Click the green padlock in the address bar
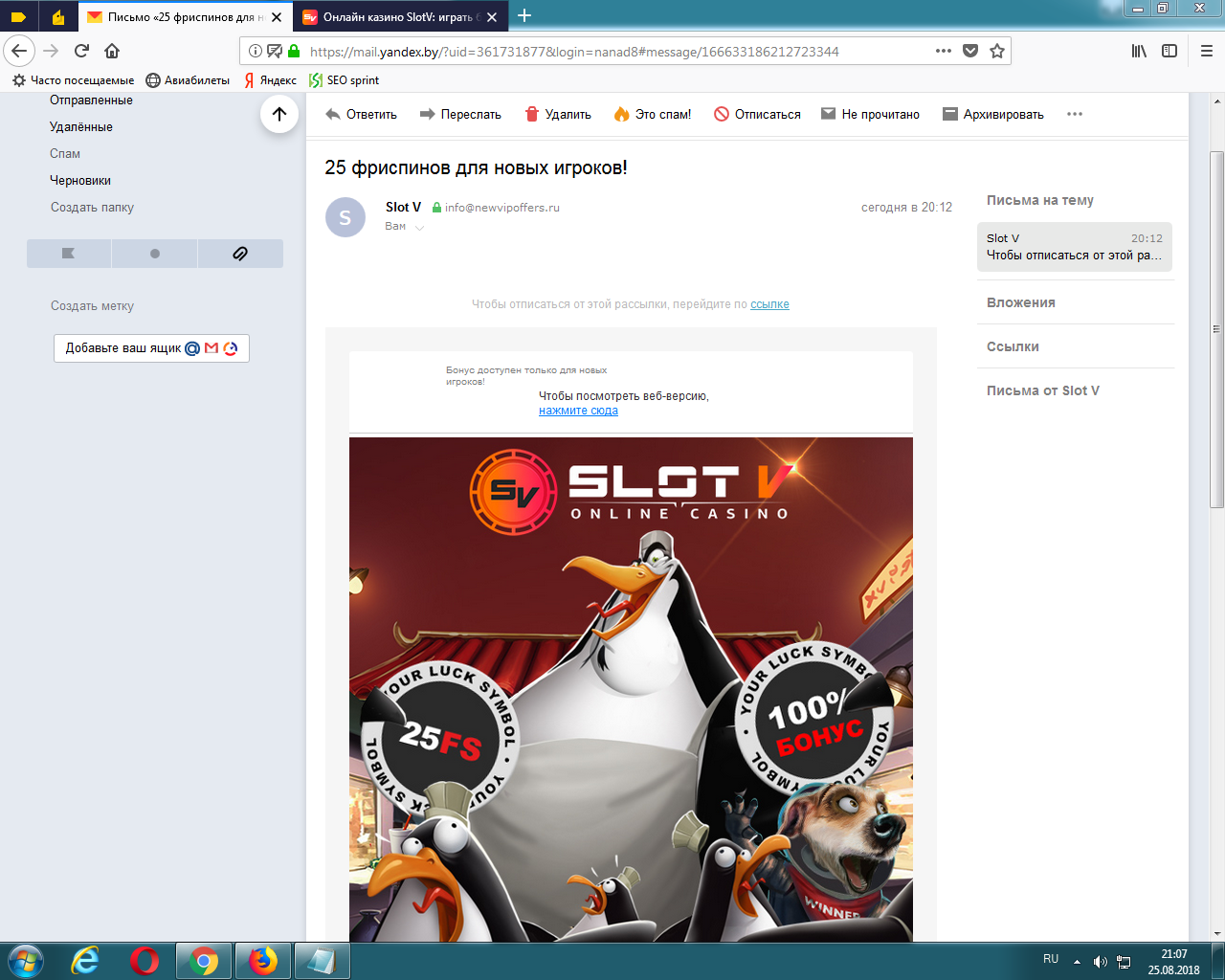 tap(294, 51)
